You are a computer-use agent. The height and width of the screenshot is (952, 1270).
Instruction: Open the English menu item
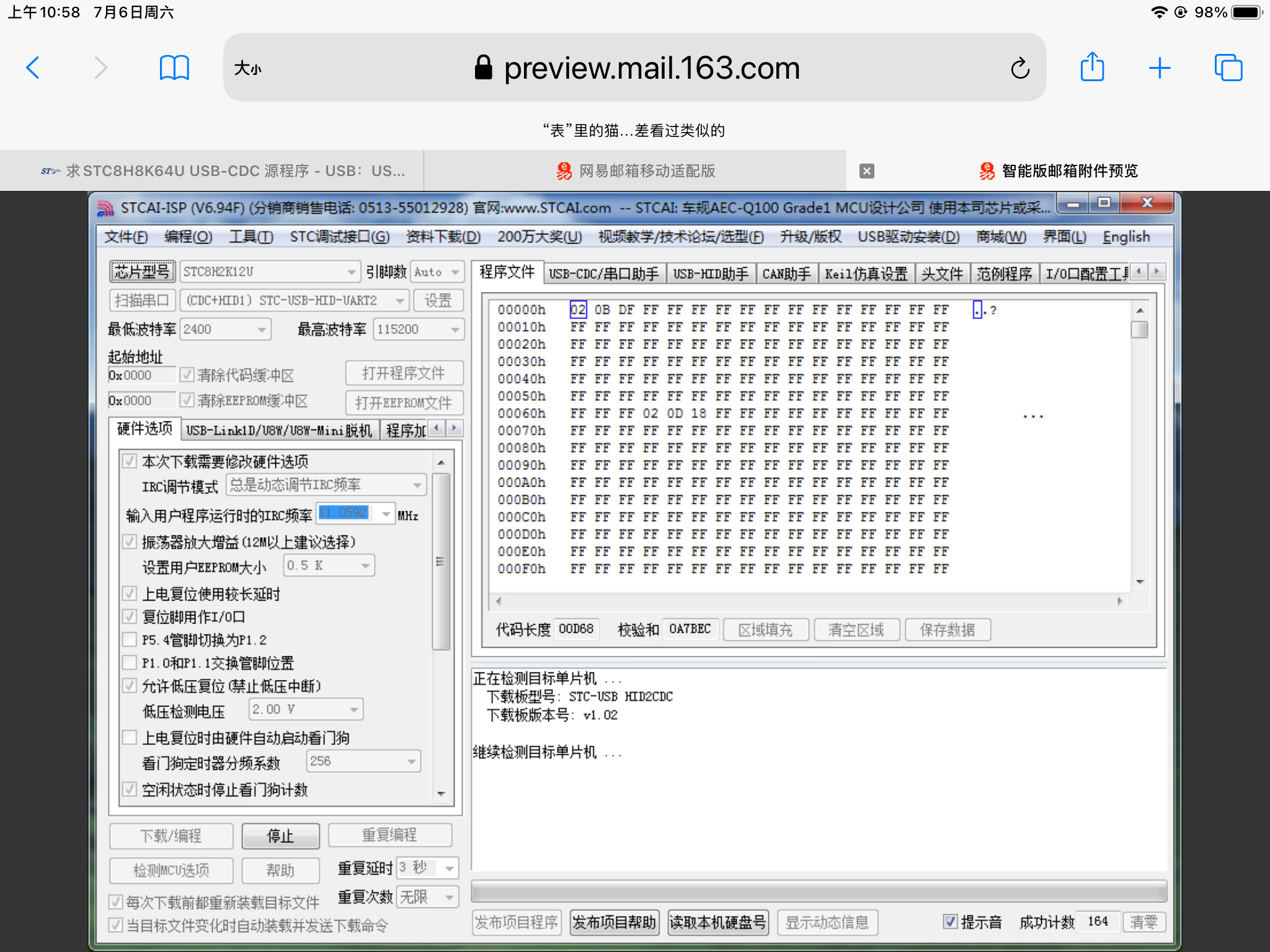[x=1126, y=237]
